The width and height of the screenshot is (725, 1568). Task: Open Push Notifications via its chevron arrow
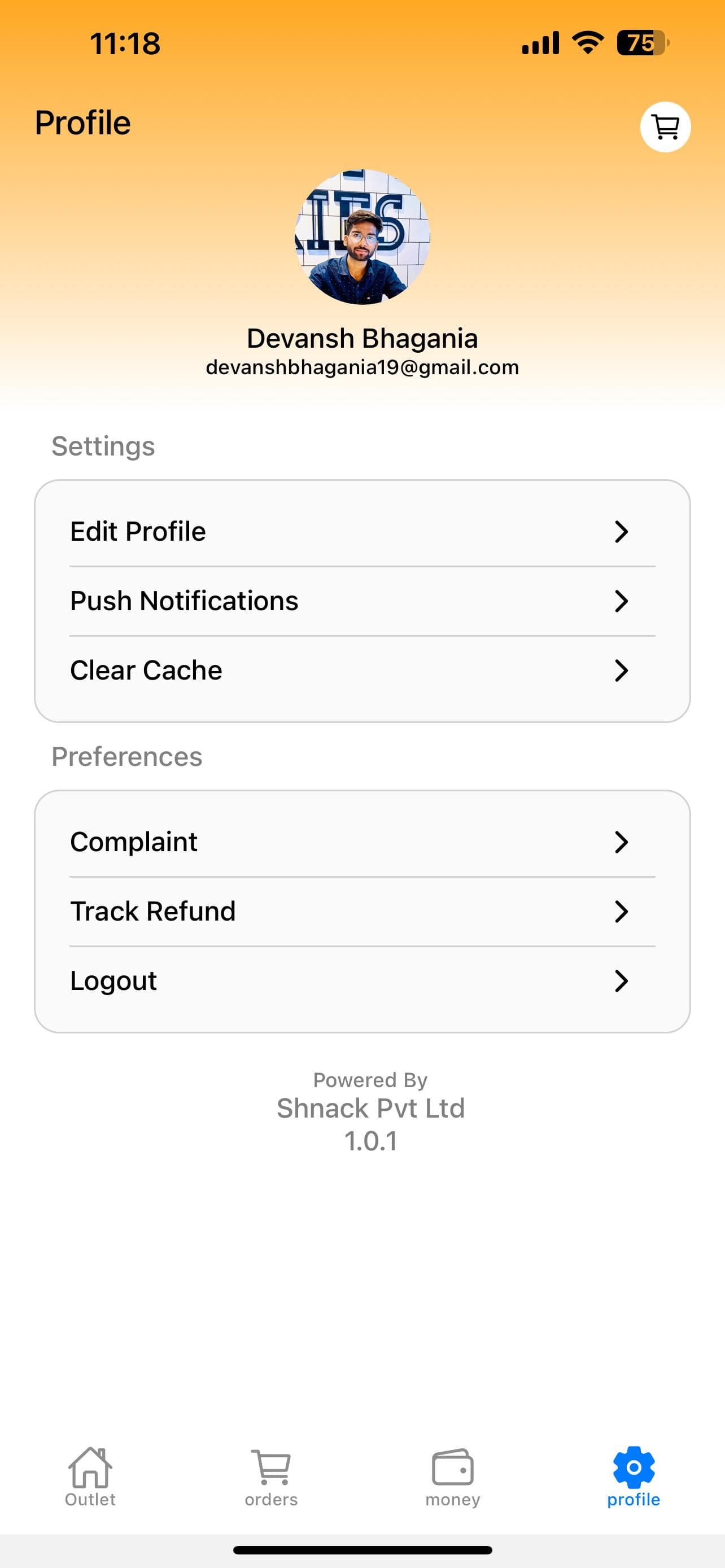tap(621, 601)
